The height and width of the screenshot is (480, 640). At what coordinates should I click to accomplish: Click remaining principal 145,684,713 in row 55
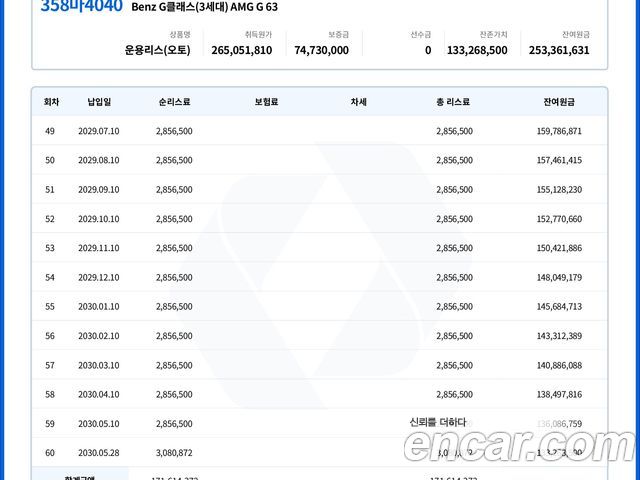tap(559, 306)
